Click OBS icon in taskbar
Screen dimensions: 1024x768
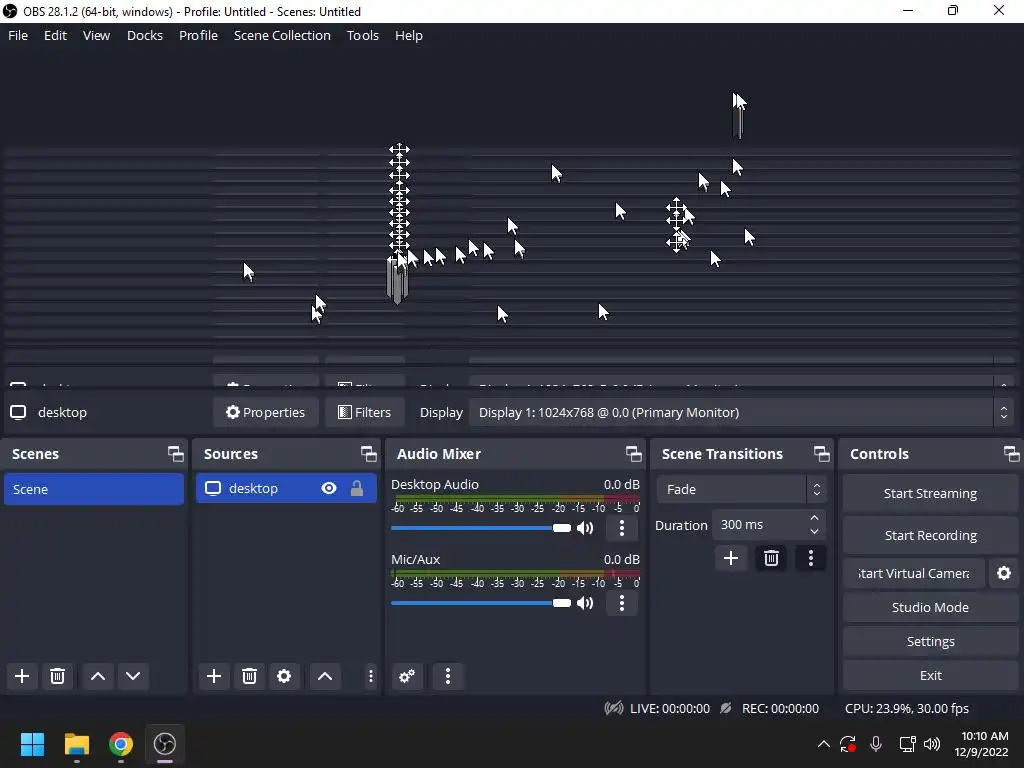click(x=165, y=744)
